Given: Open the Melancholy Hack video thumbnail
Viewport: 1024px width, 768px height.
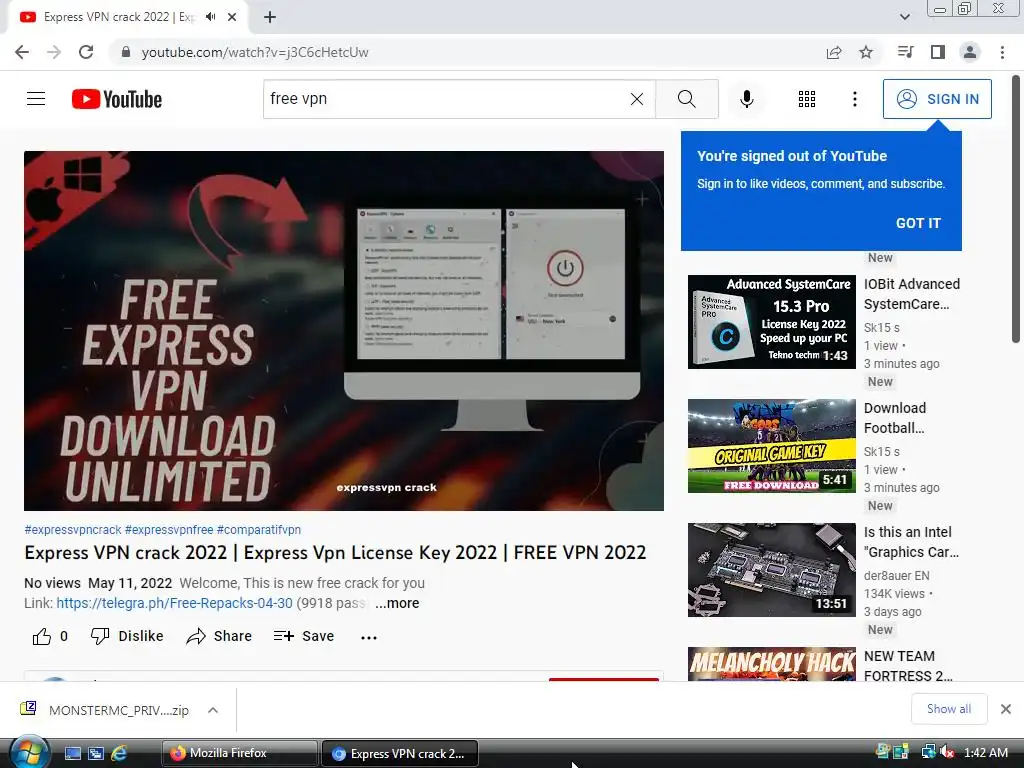Looking at the screenshot, I should tap(771, 664).
